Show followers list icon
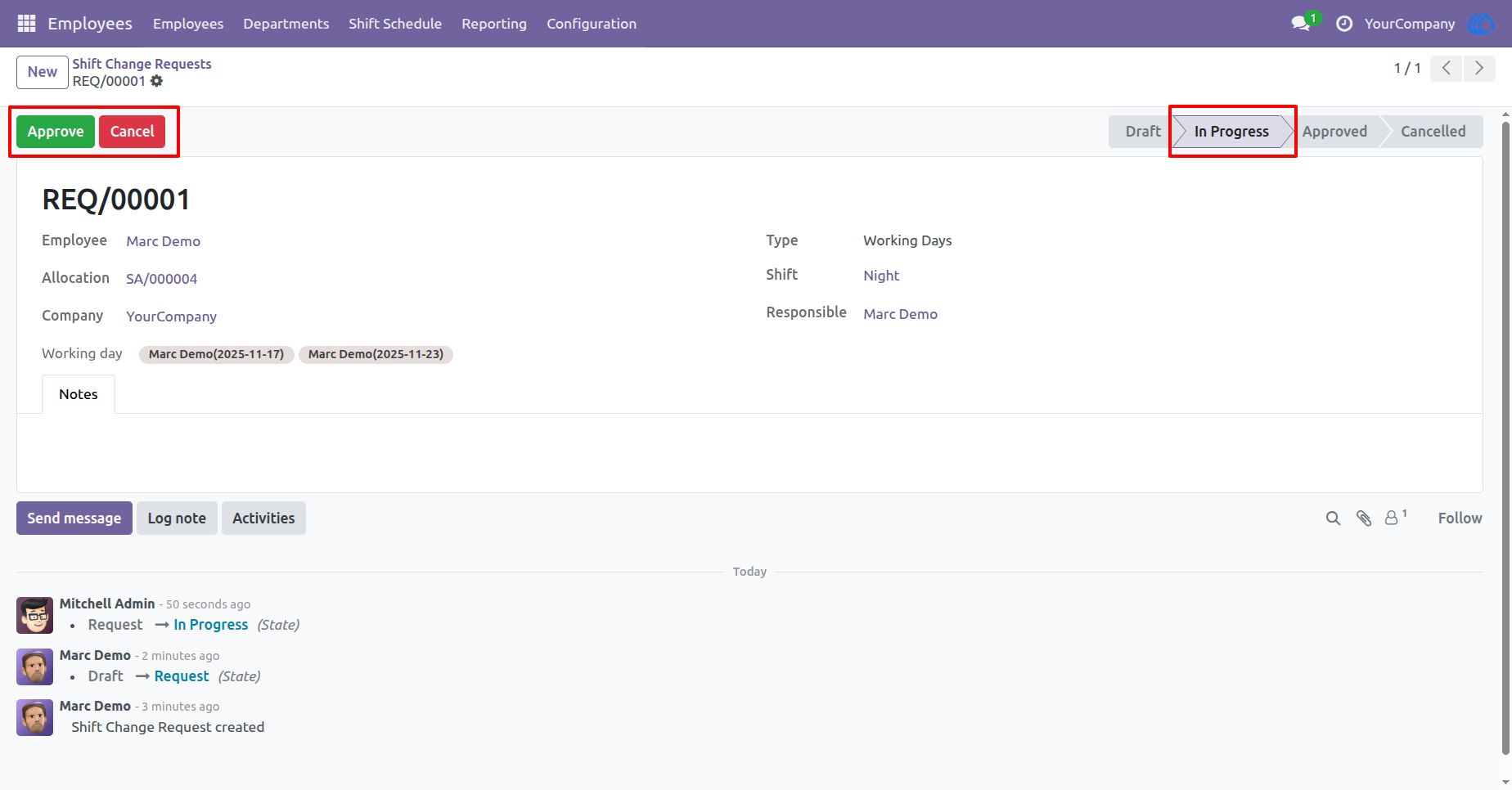1512x790 pixels. pos(1395,518)
